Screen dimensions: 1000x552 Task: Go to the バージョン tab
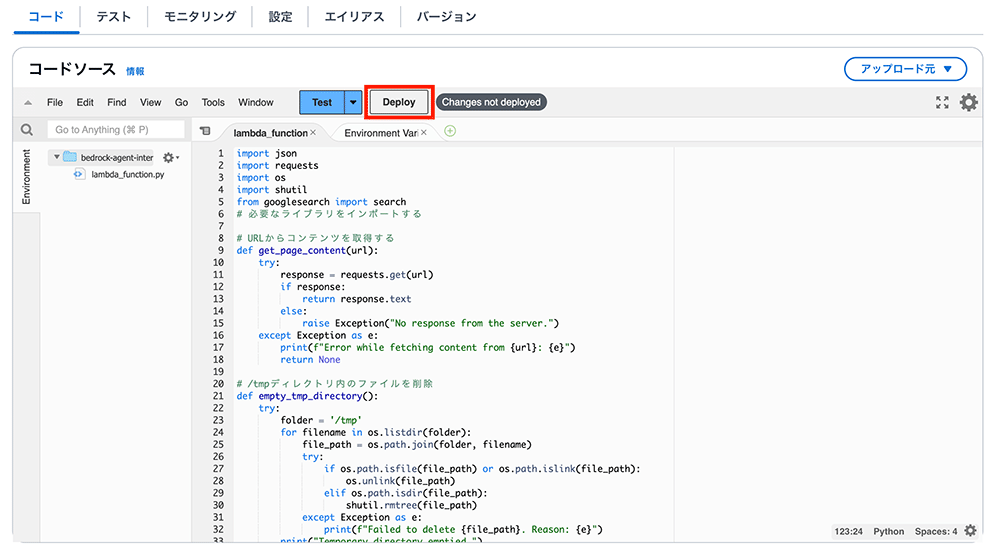(x=446, y=17)
